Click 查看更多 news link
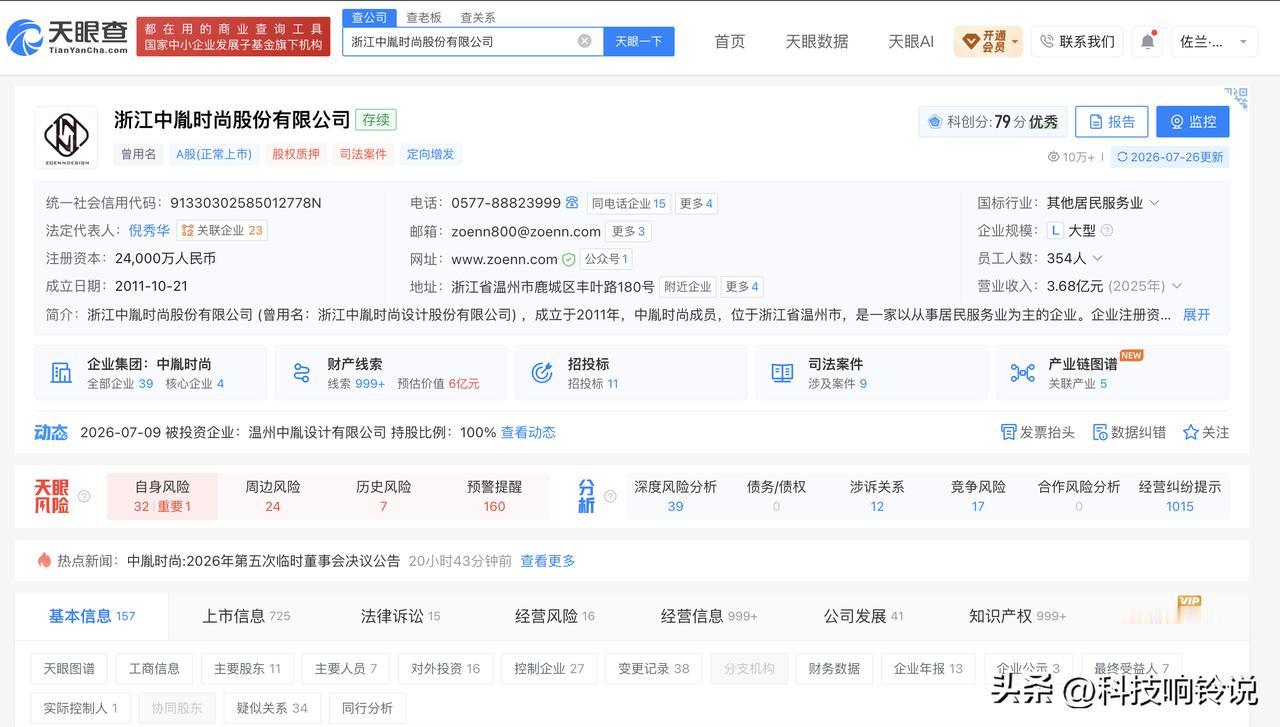Screen dimensions: 1280x727 point(548,561)
